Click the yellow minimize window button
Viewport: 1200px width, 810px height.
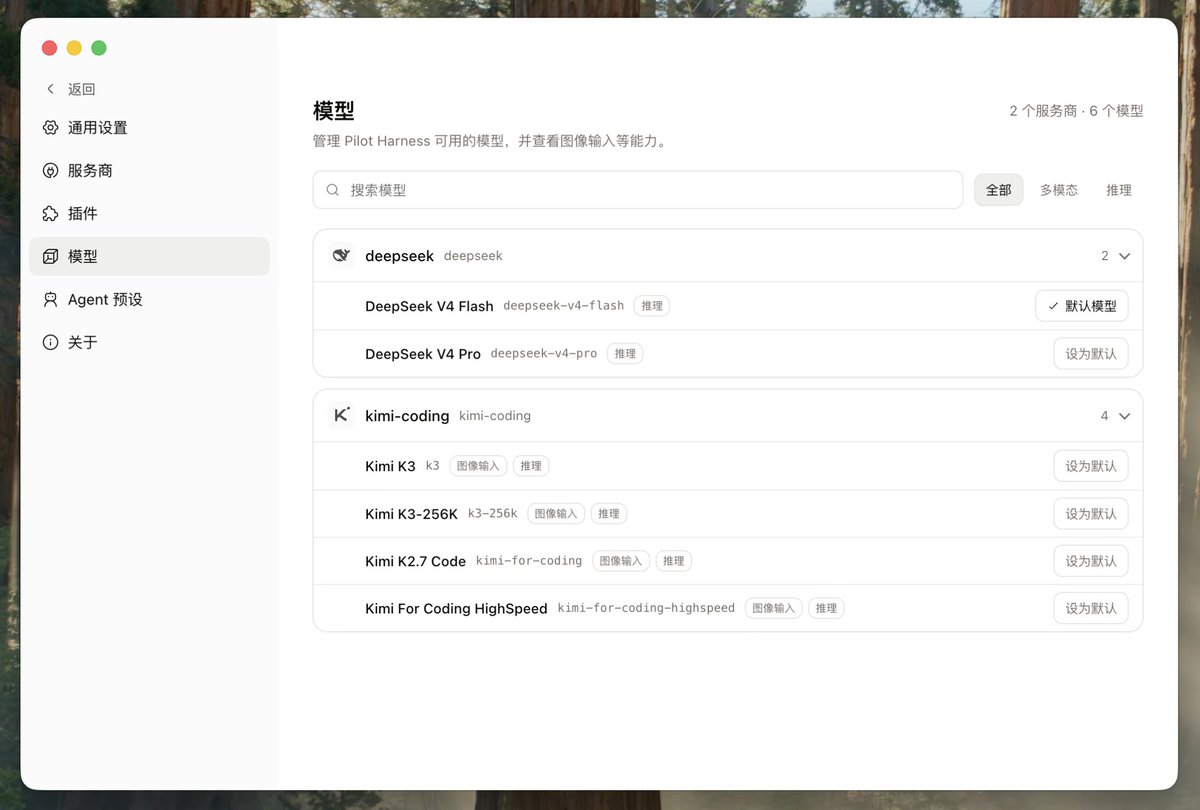74,48
